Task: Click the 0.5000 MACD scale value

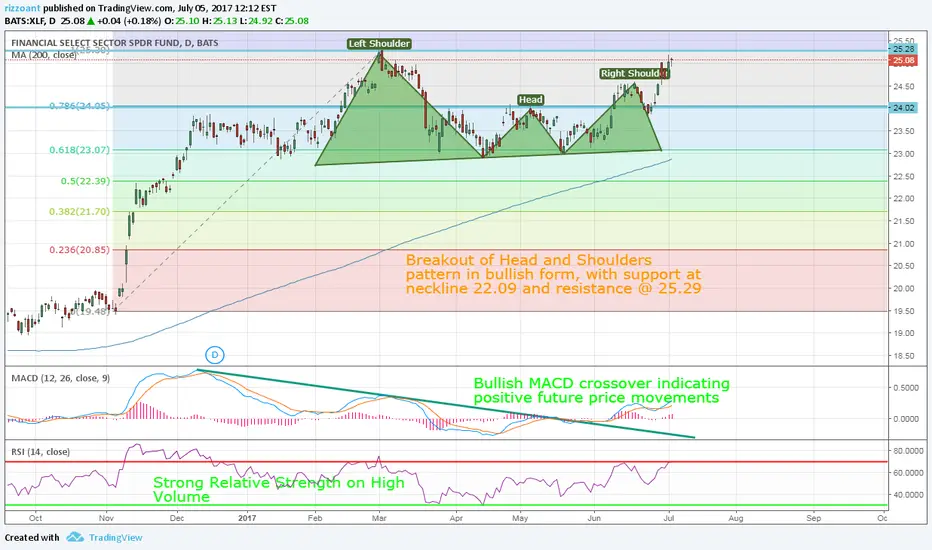Action: (906, 388)
